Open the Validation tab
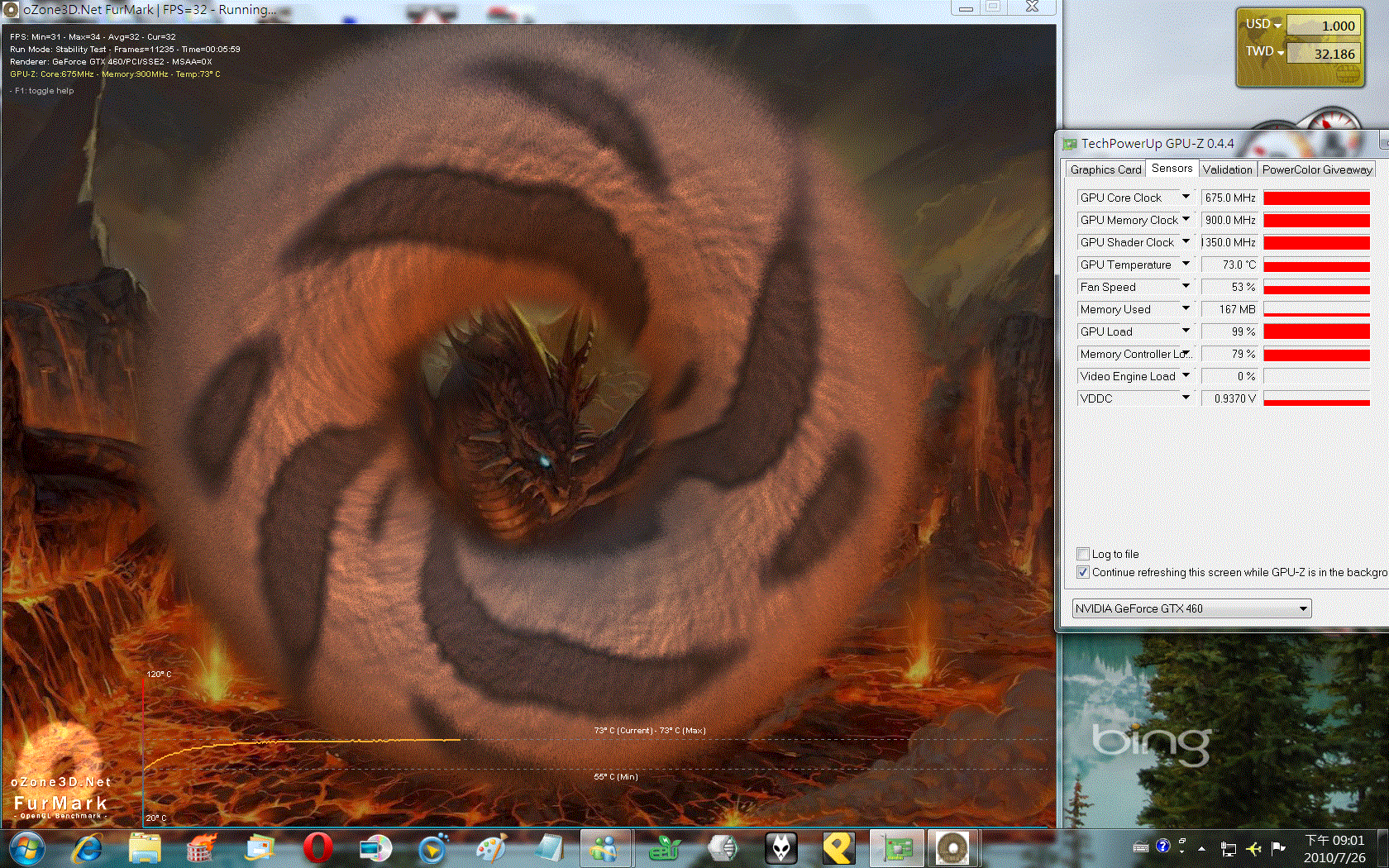 click(1227, 169)
